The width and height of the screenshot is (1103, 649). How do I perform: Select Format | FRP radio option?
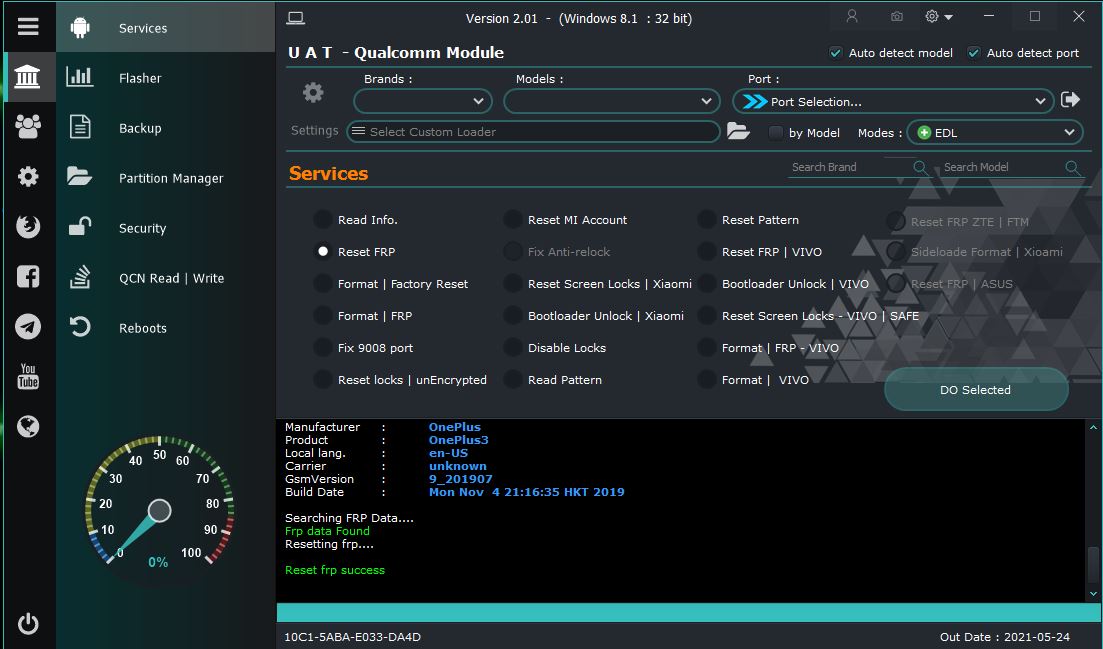click(x=322, y=315)
